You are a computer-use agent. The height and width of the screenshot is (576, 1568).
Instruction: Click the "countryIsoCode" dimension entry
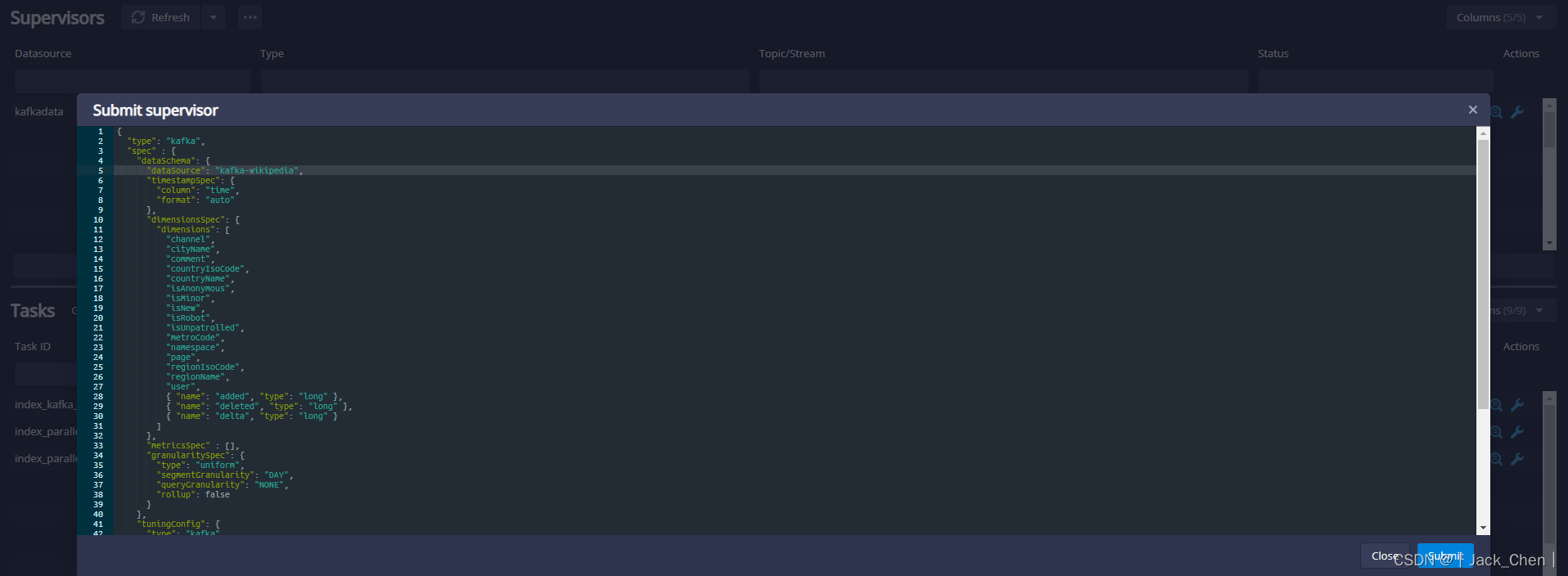tap(206, 269)
